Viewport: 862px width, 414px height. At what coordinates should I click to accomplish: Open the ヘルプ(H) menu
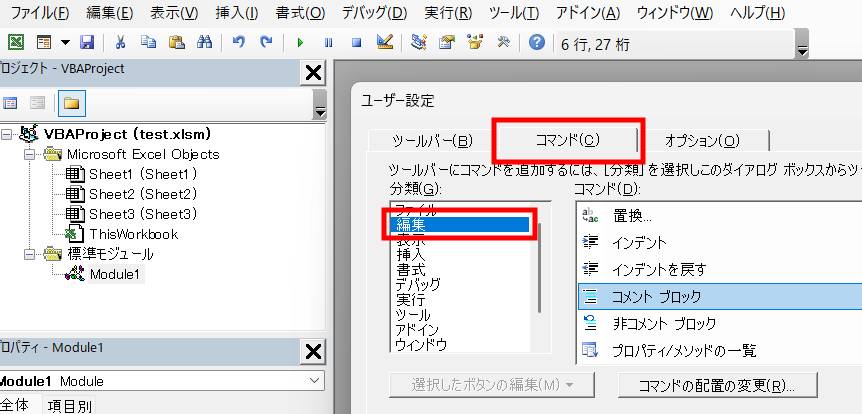pyautogui.click(x=757, y=13)
